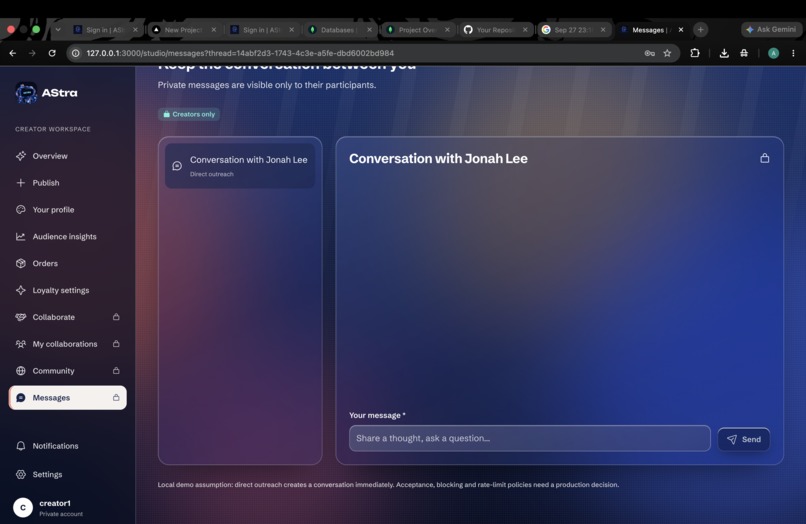The image size is (806, 524).
Task: Open the Collaborate section
Action: (x=53, y=317)
